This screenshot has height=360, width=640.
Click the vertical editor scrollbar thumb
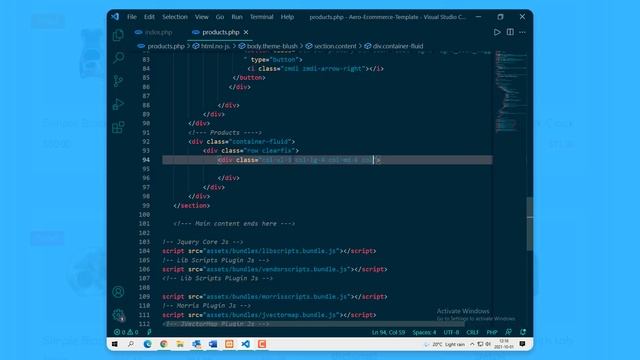[x=530, y=224]
